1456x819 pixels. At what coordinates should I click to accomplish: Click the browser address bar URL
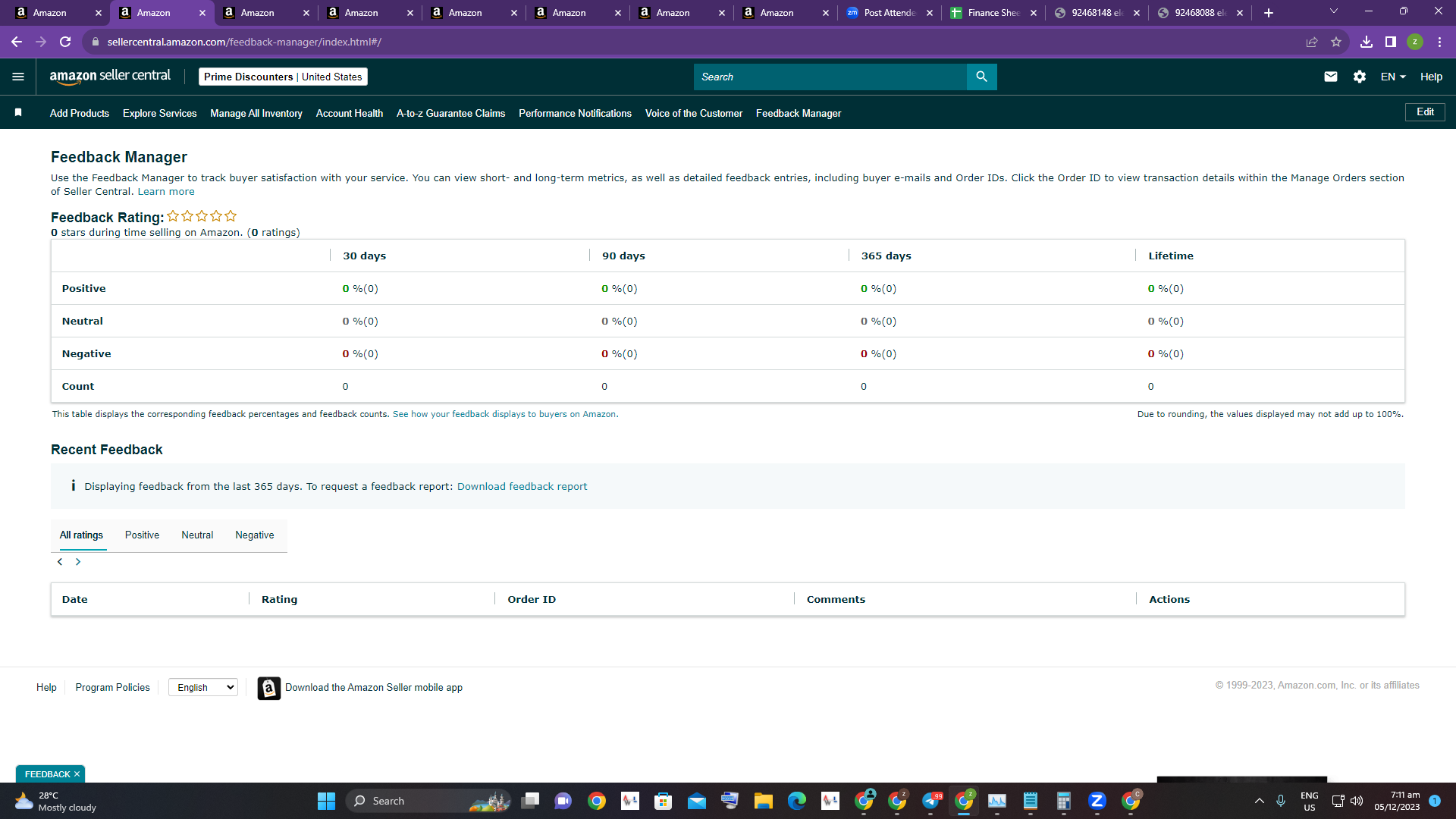[244, 42]
